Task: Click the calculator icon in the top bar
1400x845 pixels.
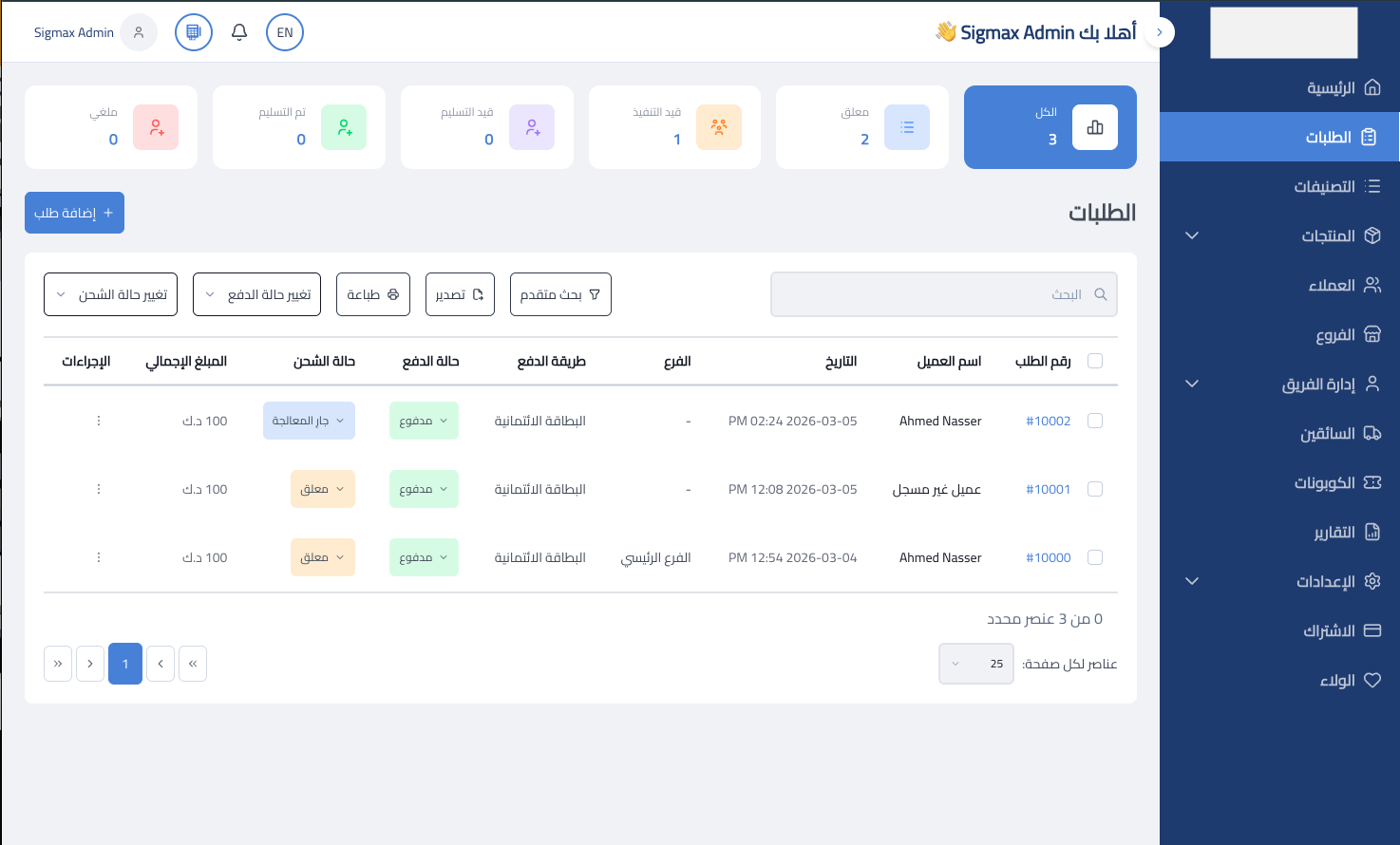Action: tap(193, 31)
